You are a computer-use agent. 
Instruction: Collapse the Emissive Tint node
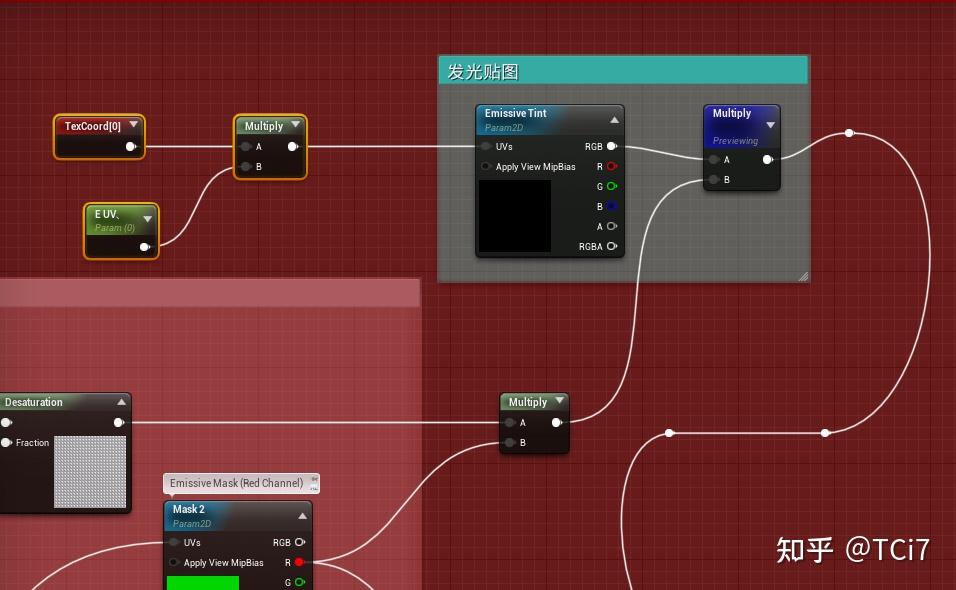[x=615, y=120]
